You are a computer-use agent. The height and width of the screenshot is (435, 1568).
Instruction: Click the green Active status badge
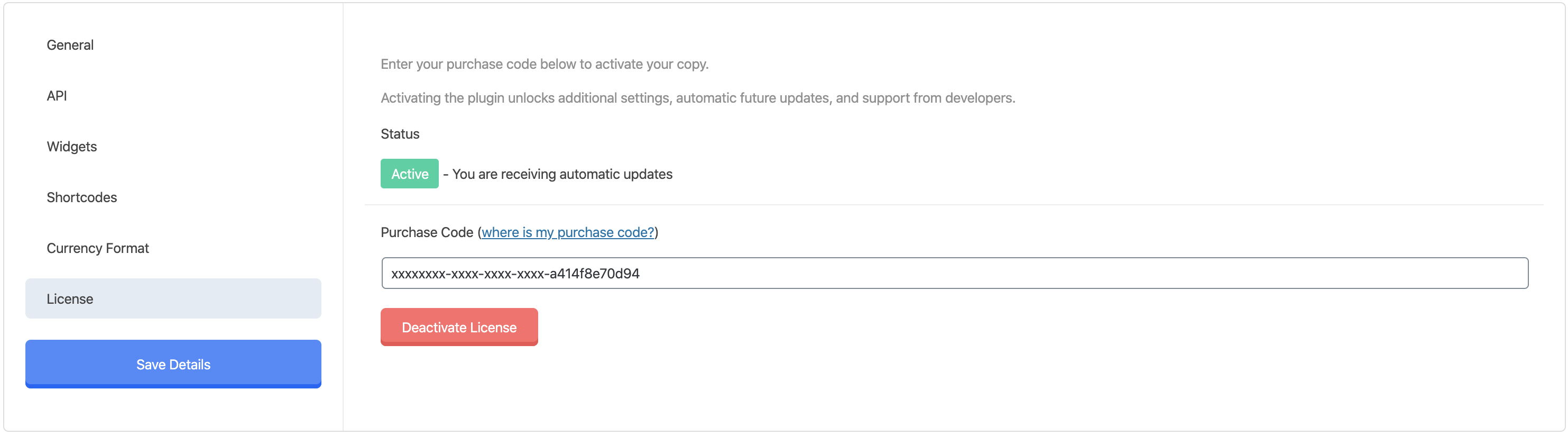(x=410, y=174)
